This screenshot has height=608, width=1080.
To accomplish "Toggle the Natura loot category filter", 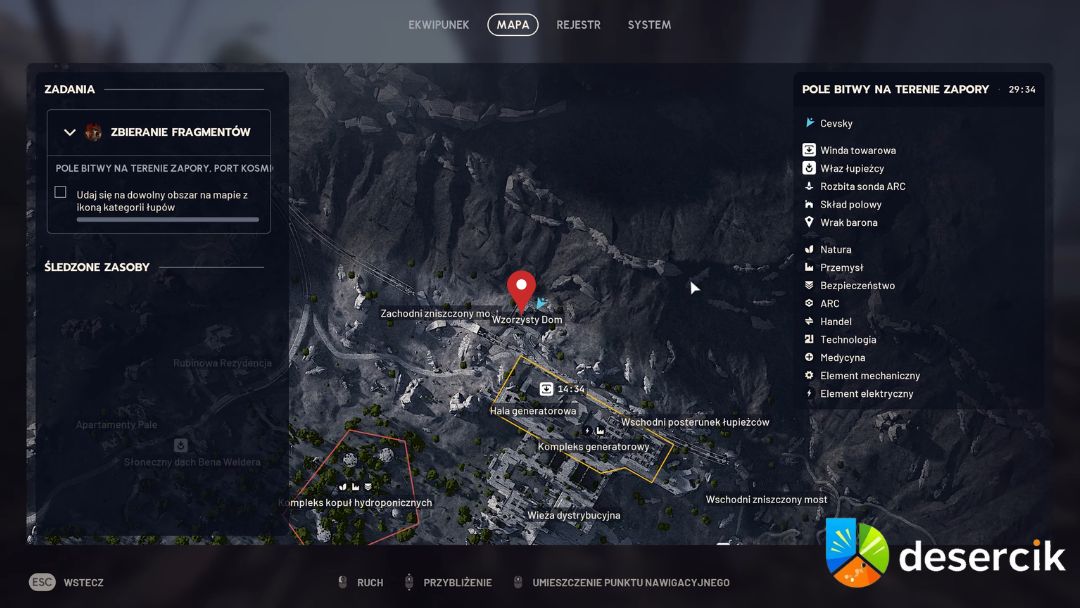I will [835, 249].
